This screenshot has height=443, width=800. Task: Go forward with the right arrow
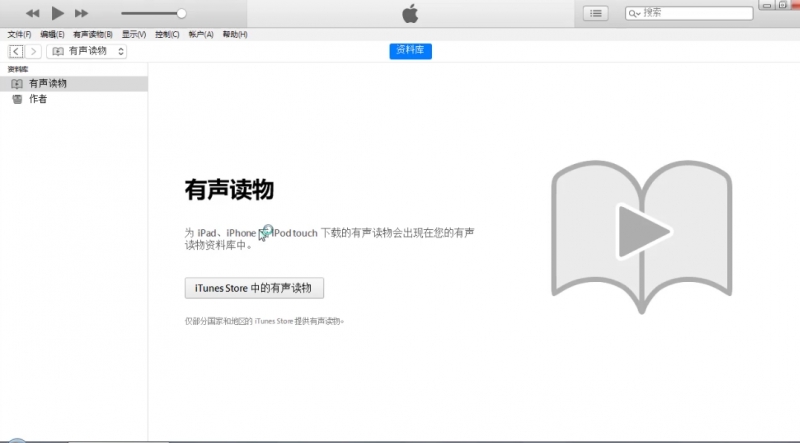(33, 51)
